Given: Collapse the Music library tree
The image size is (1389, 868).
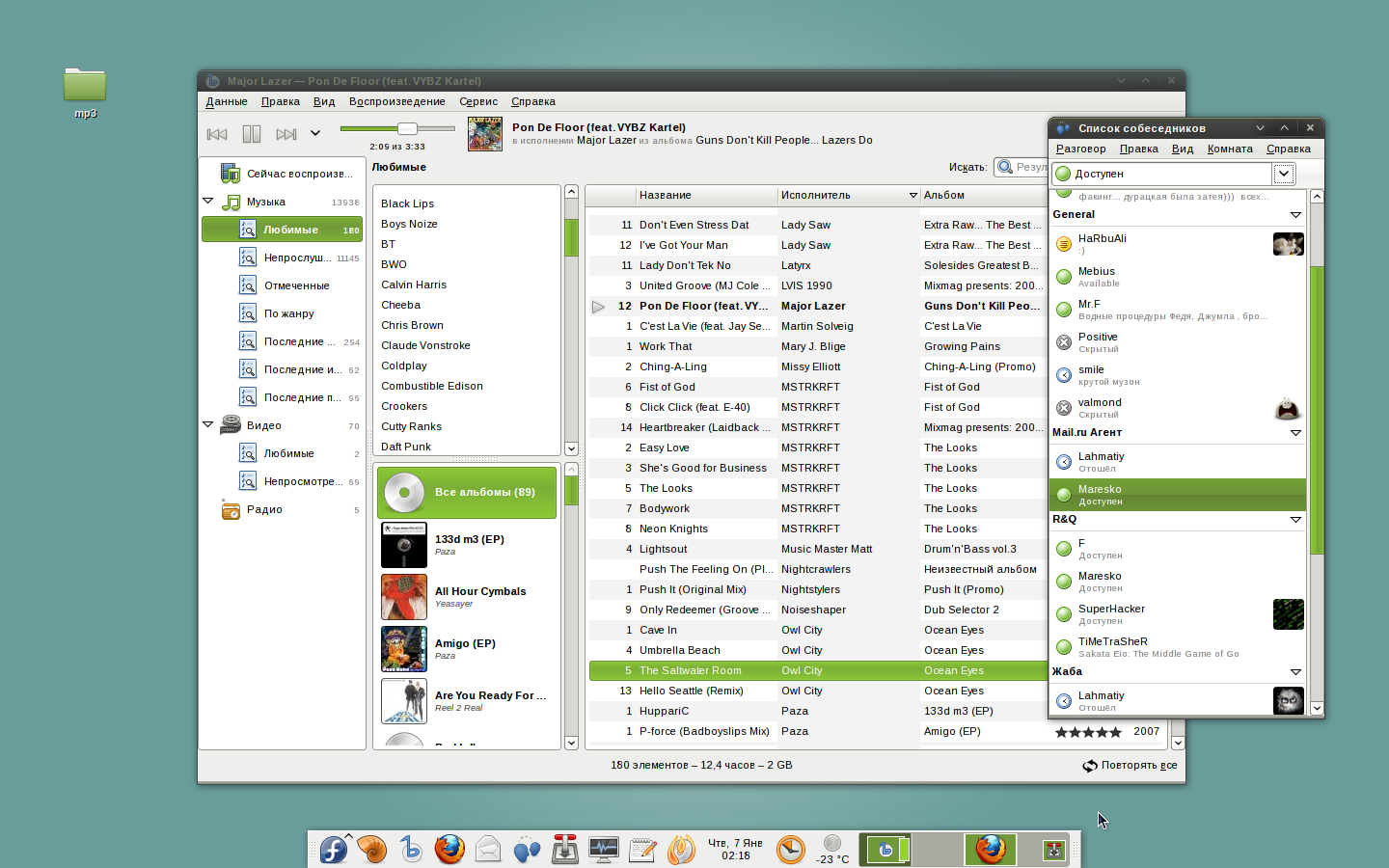Looking at the screenshot, I should click(x=207, y=201).
